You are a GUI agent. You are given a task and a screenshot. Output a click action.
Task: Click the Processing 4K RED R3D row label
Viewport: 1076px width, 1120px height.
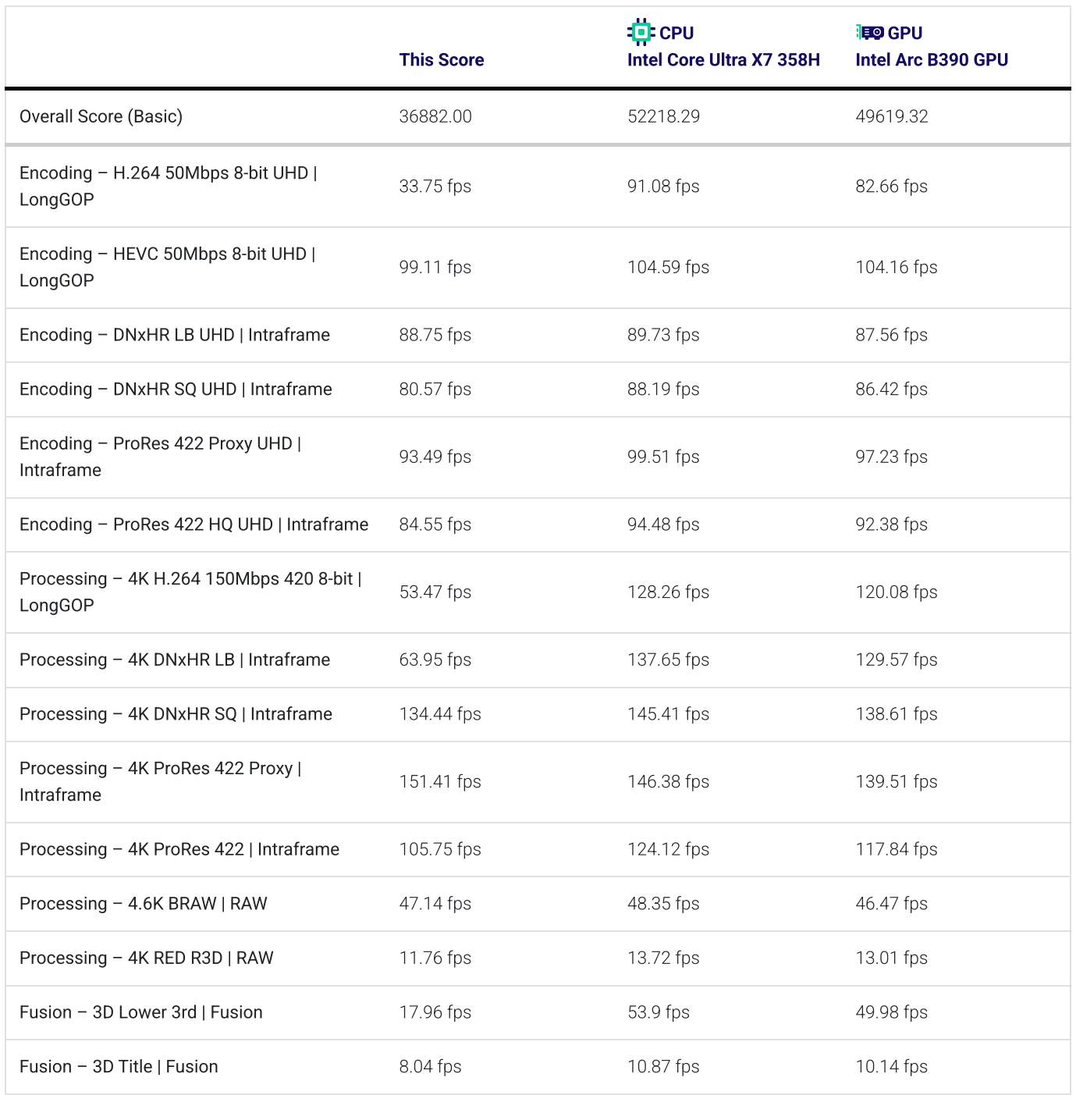click(146, 958)
